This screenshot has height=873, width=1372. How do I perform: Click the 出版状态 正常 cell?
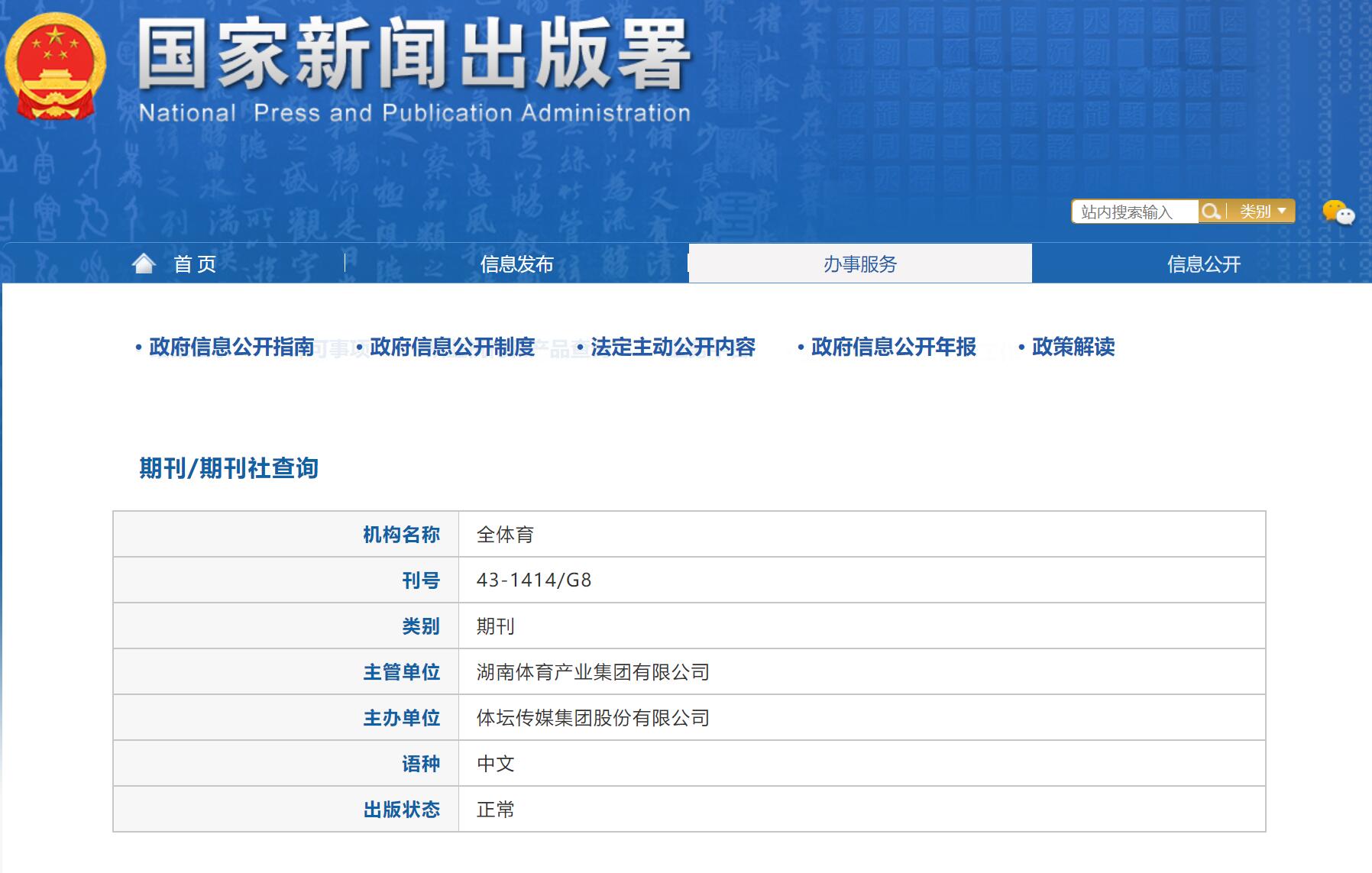click(x=497, y=810)
